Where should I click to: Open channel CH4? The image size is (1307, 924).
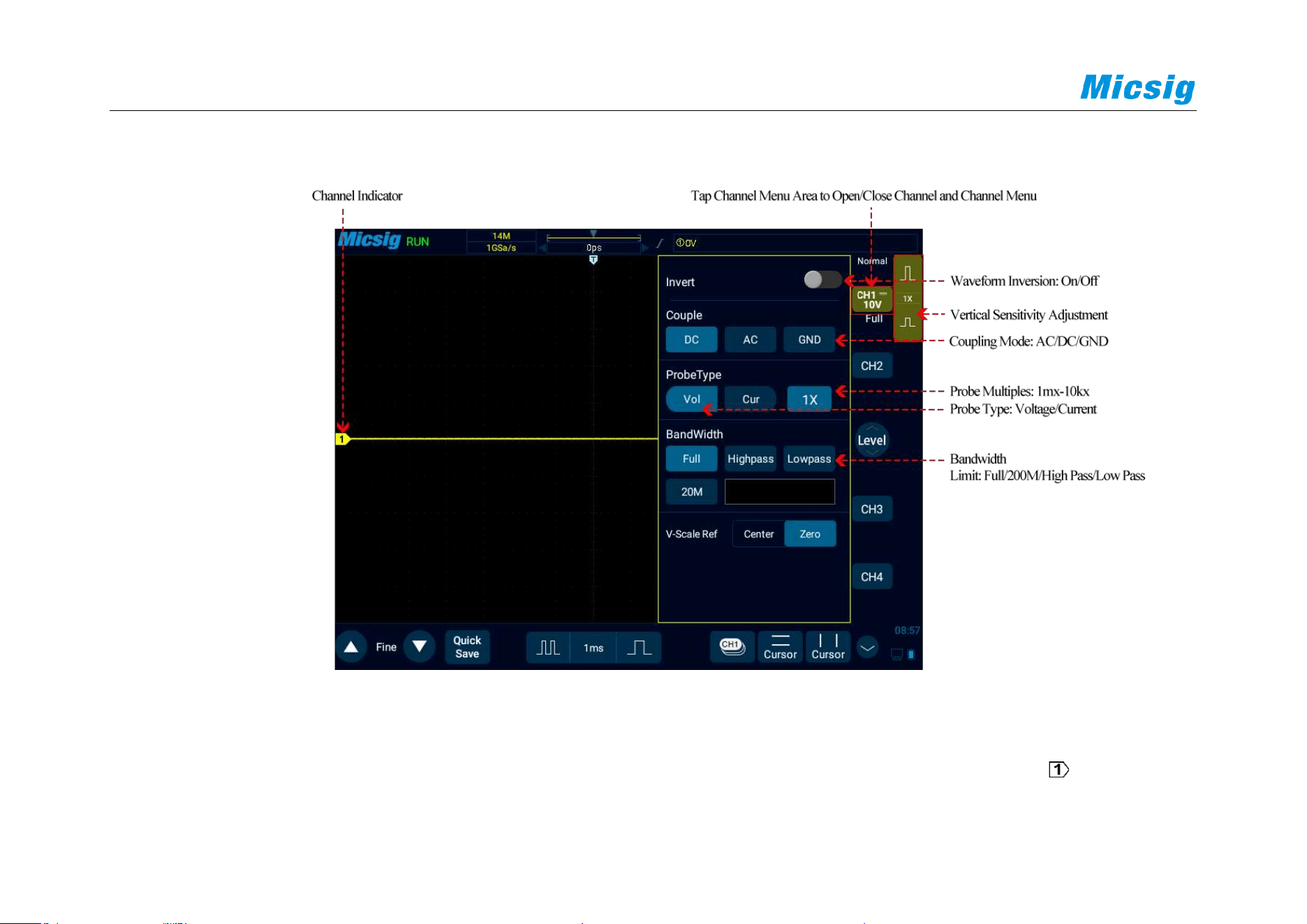pos(872,577)
